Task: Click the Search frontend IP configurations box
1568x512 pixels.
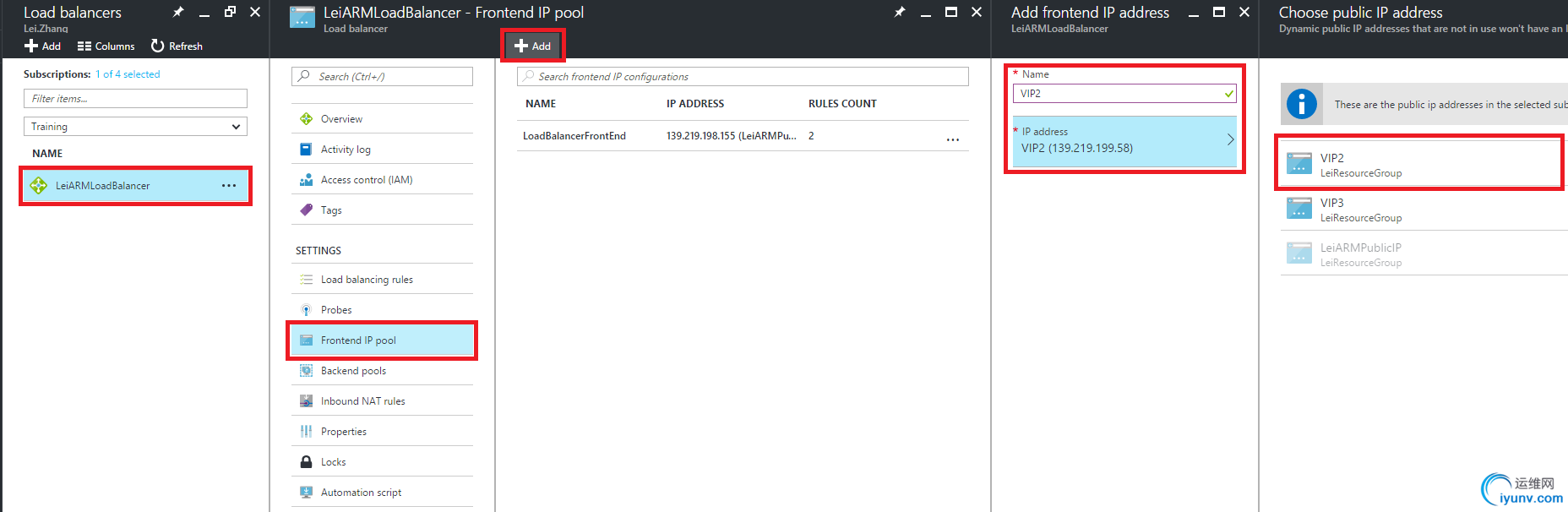Action: point(743,76)
